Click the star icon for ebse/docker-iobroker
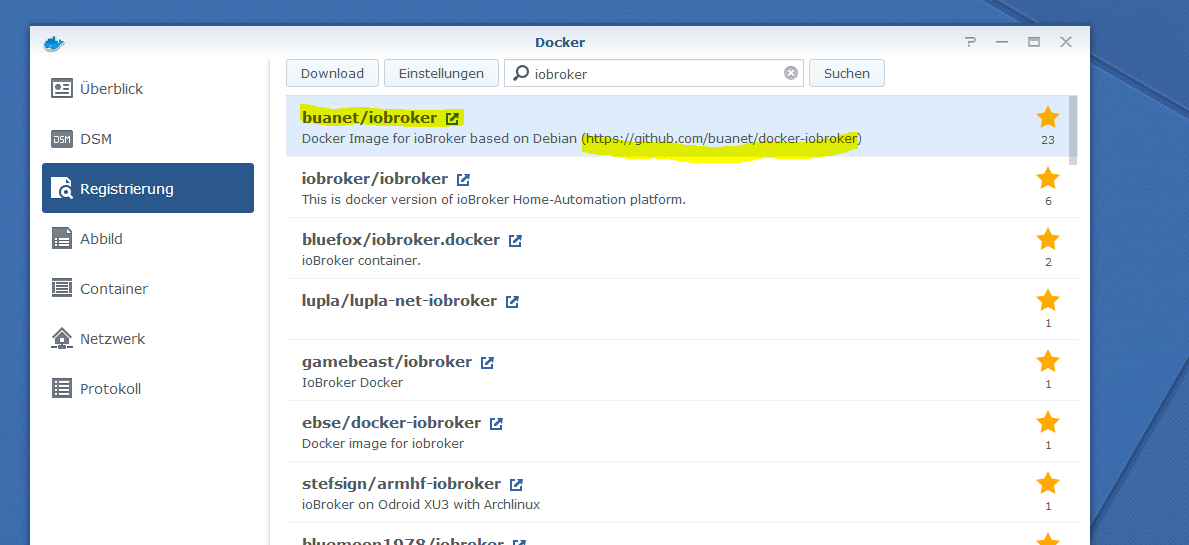 pyautogui.click(x=1048, y=421)
